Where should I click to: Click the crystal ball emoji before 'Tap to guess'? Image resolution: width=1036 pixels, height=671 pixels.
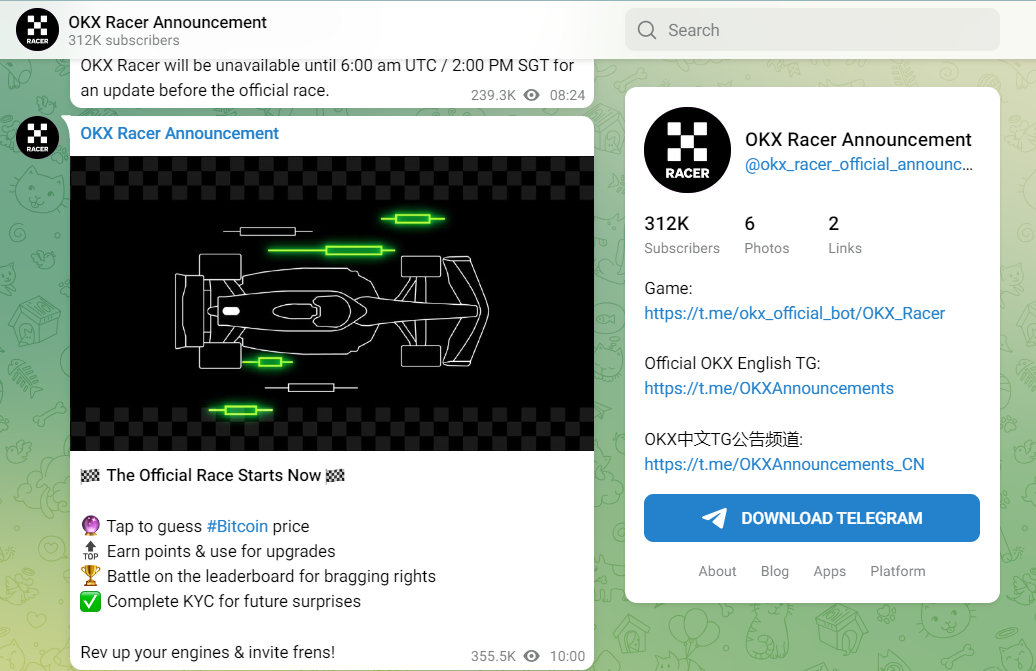point(91,526)
